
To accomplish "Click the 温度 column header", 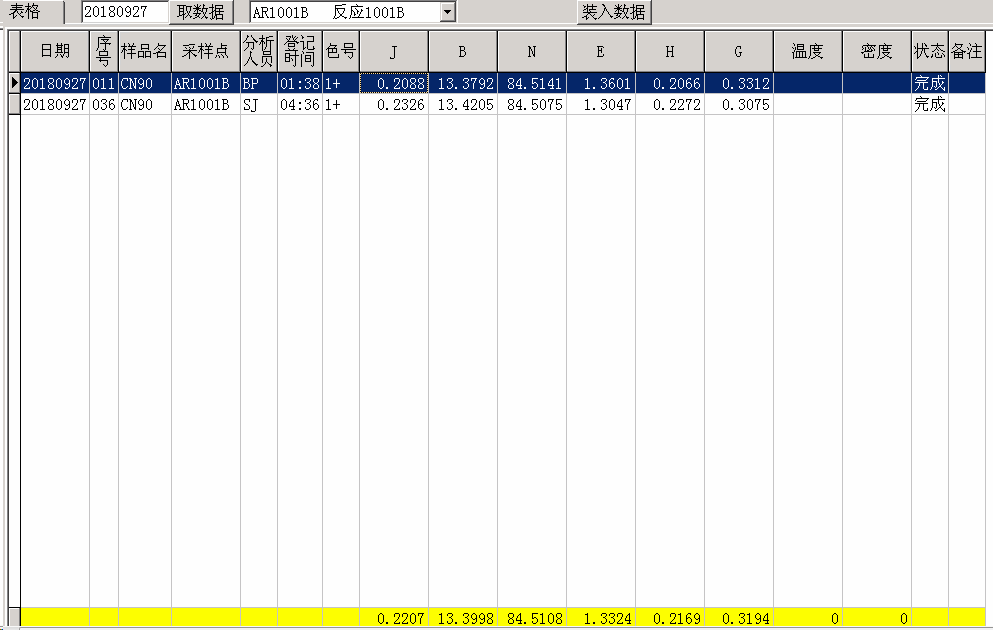I will point(807,51).
